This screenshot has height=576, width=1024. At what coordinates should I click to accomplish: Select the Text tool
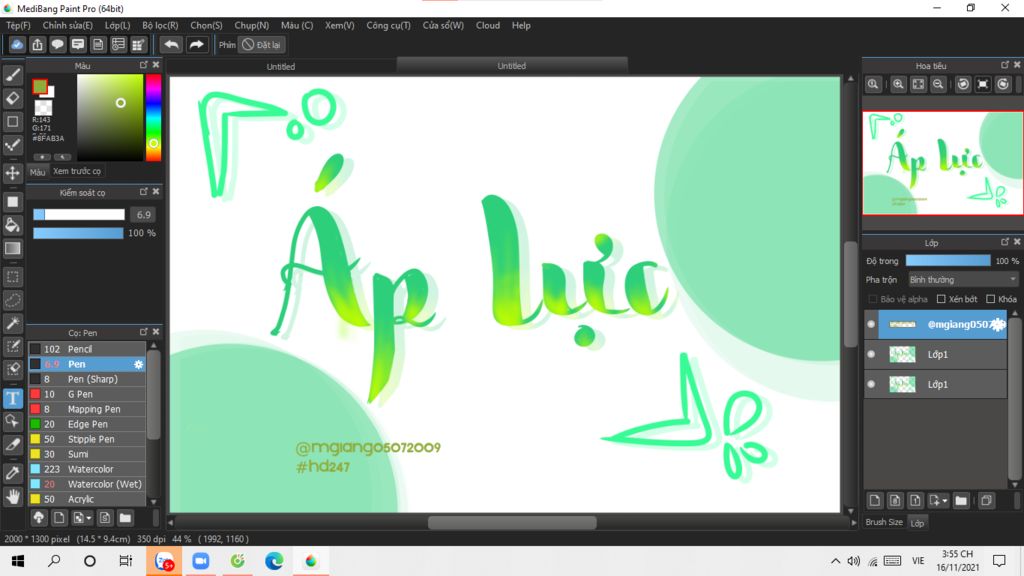point(12,398)
